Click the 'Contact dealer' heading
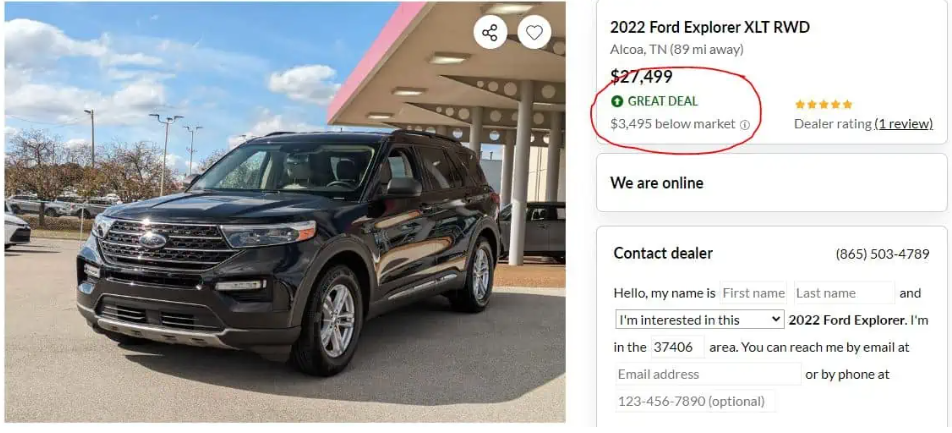This screenshot has width=952, height=433. 663,254
